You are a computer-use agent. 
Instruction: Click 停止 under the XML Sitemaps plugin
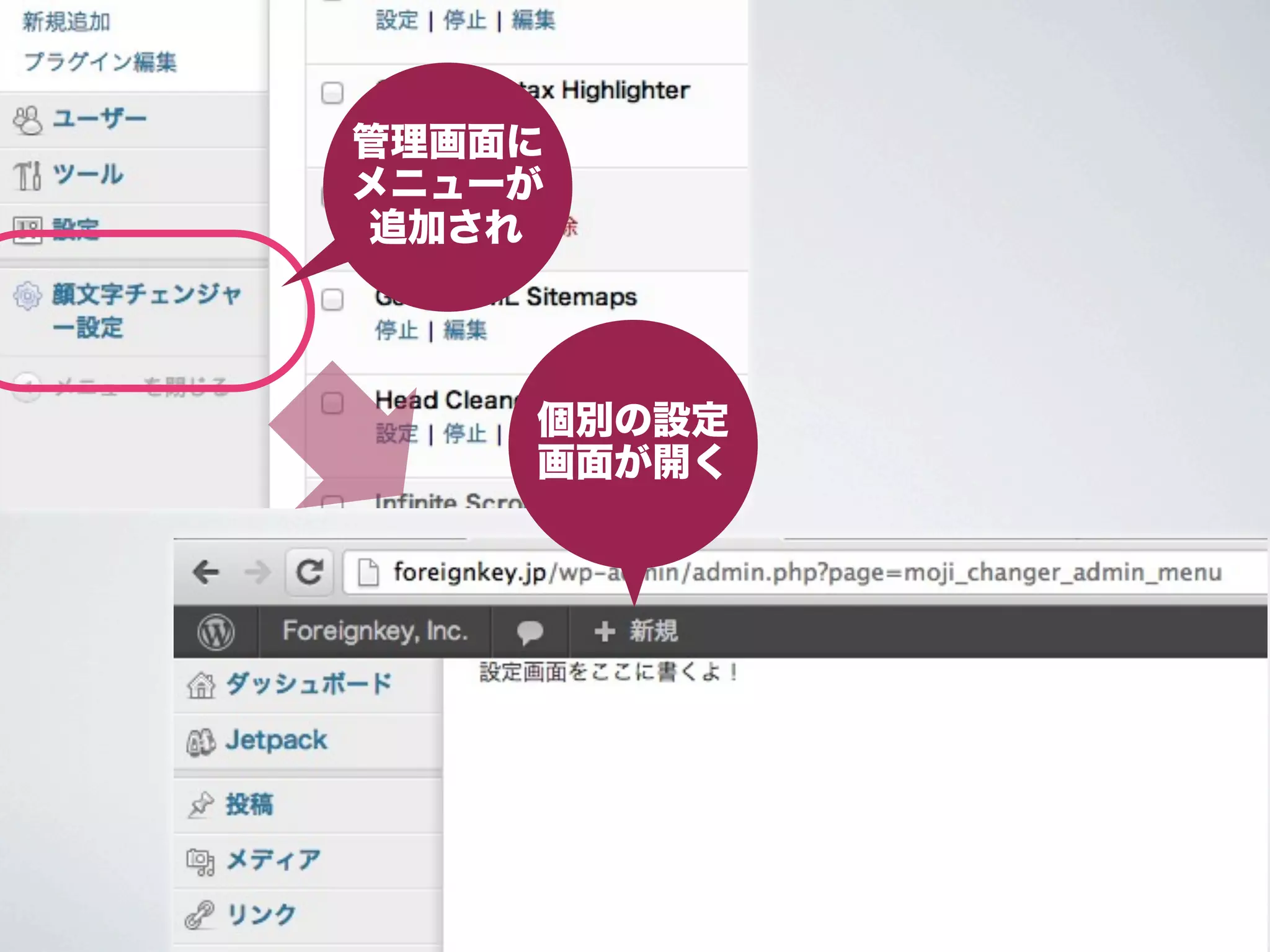(x=397, y=330)
